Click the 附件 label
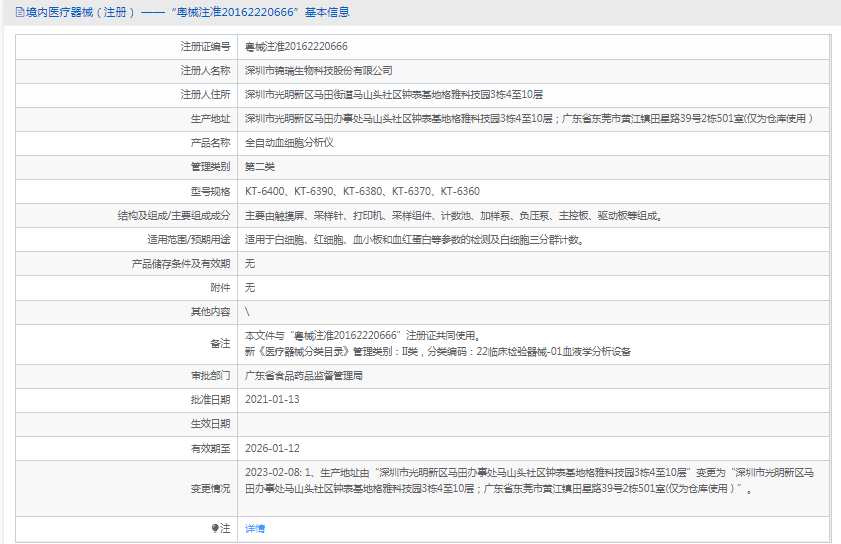The image size is (841, 544). coord(220,288)
